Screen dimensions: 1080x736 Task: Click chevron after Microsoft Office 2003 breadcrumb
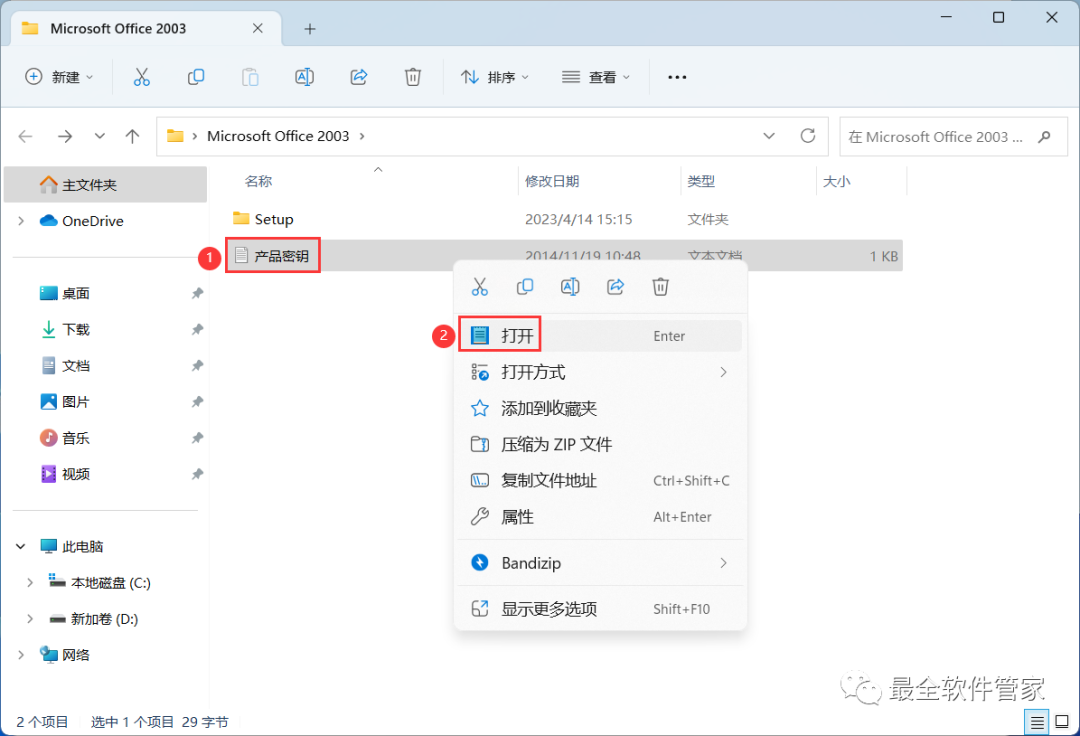click(362, 136)
